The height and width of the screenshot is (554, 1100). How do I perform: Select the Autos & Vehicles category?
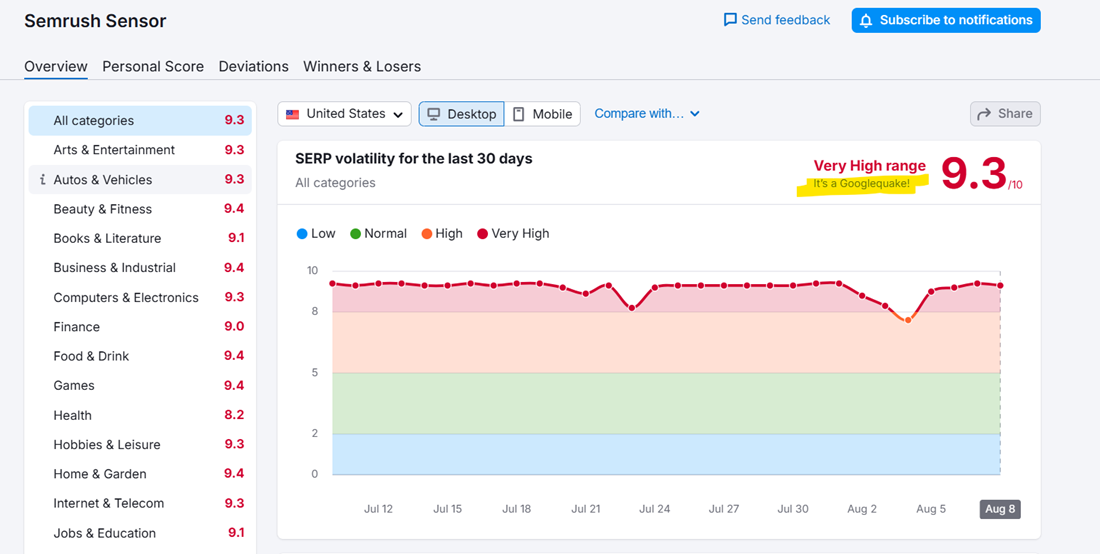140,180
